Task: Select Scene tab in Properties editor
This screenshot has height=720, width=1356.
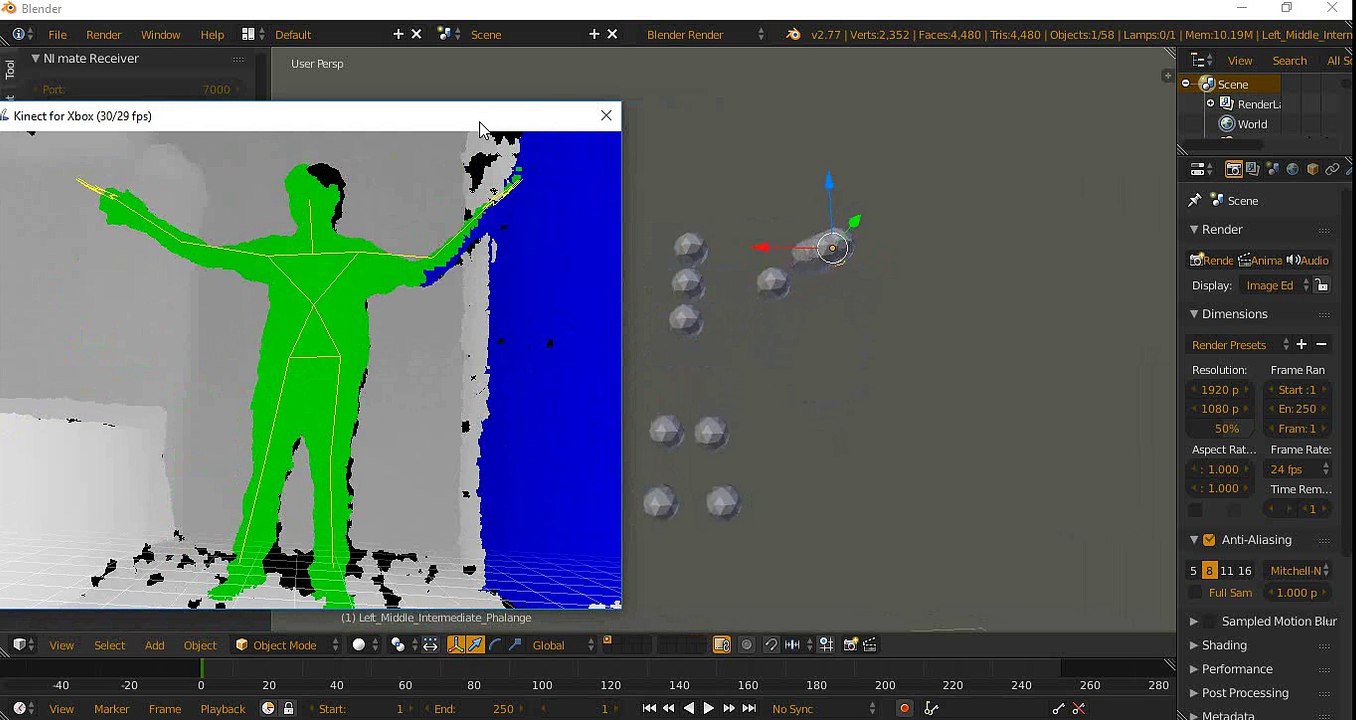Action: (x=1272, y=169)
